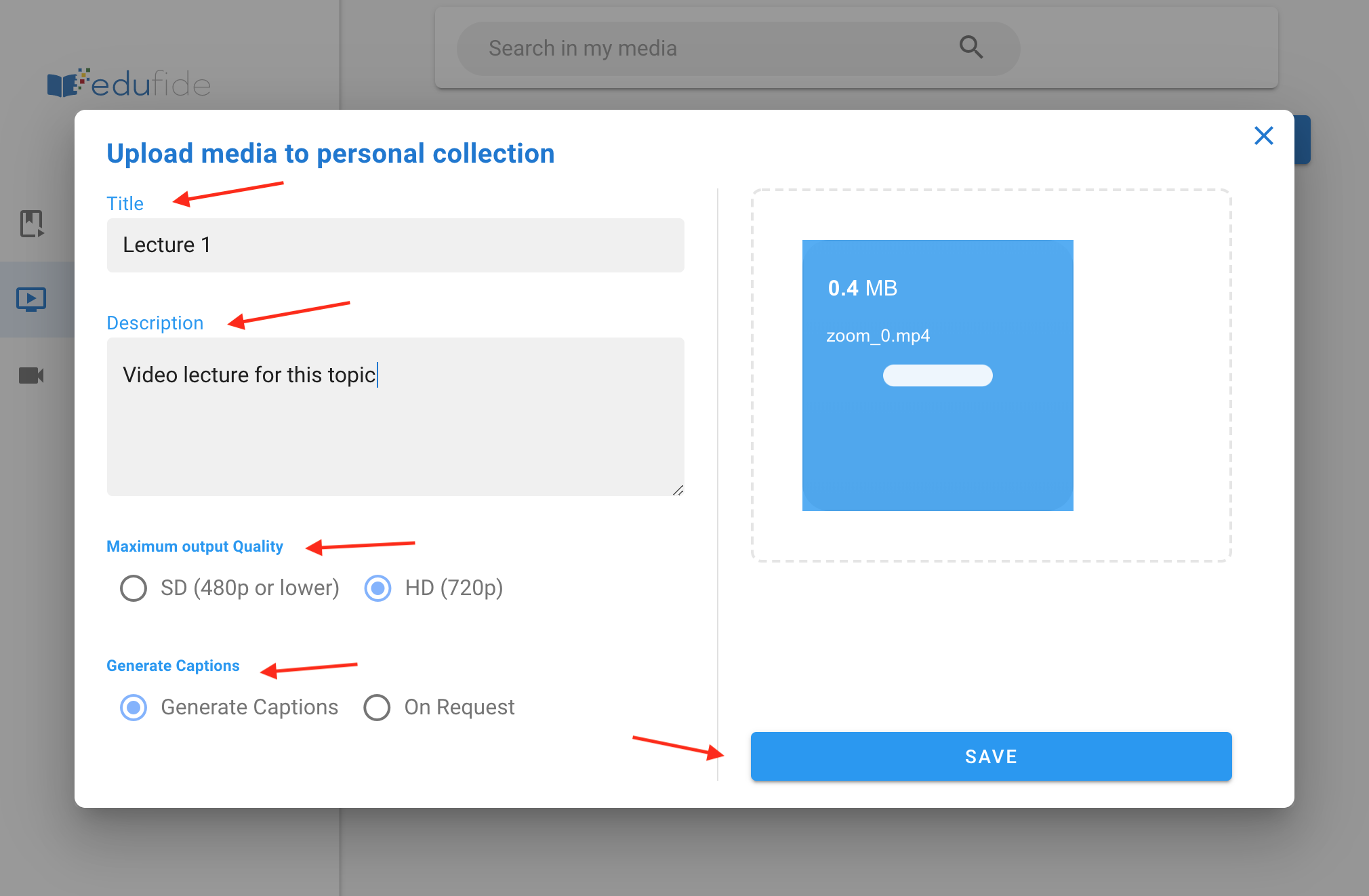
Task: Focus the Title field containing Lecture 1
Action: pos(396,245)
